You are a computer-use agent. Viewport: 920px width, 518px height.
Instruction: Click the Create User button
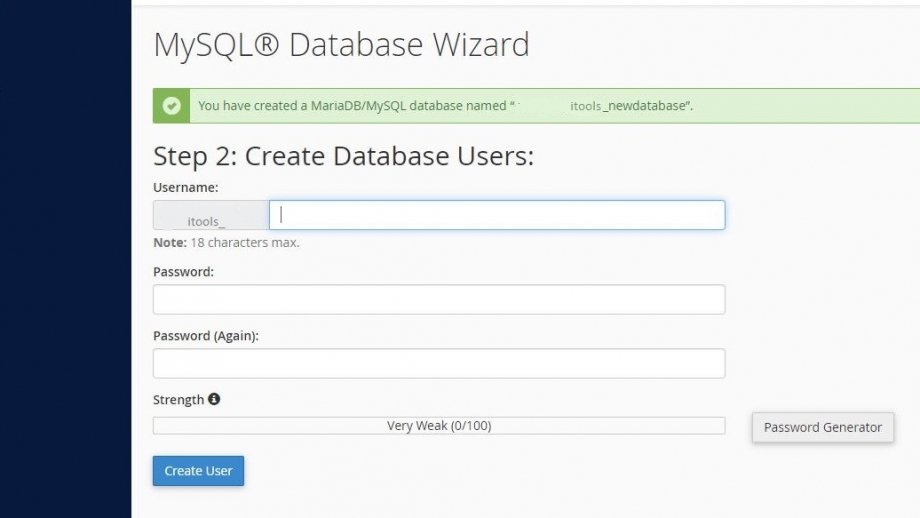198,470
